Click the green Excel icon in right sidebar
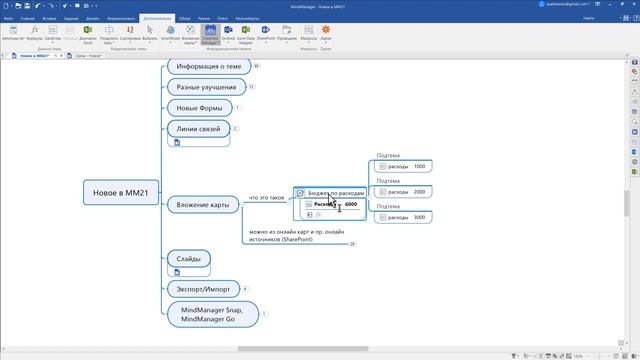Screen dimensions: 640x360 click(x=635, y=172)
